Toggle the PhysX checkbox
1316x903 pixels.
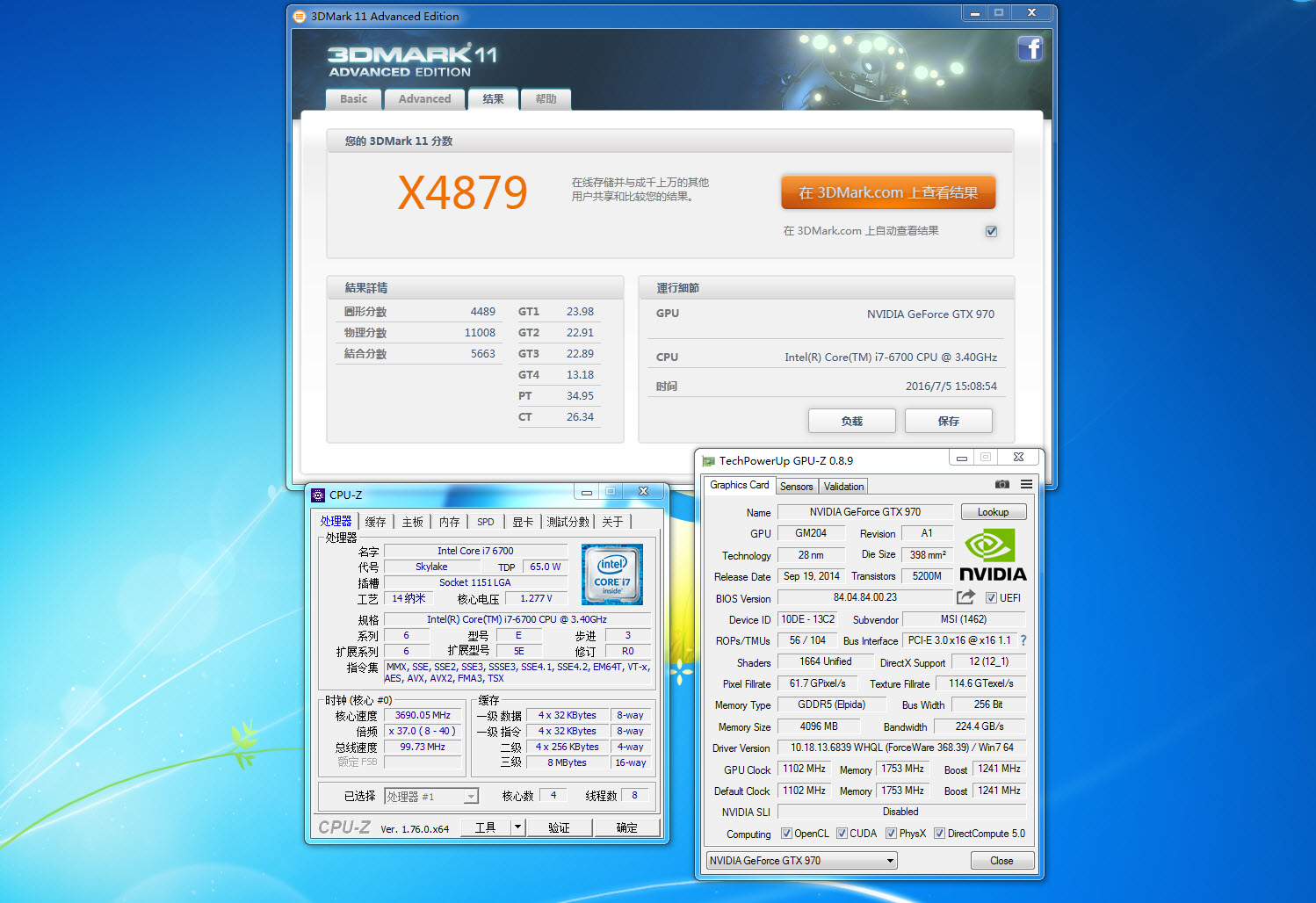pos(891,834)
